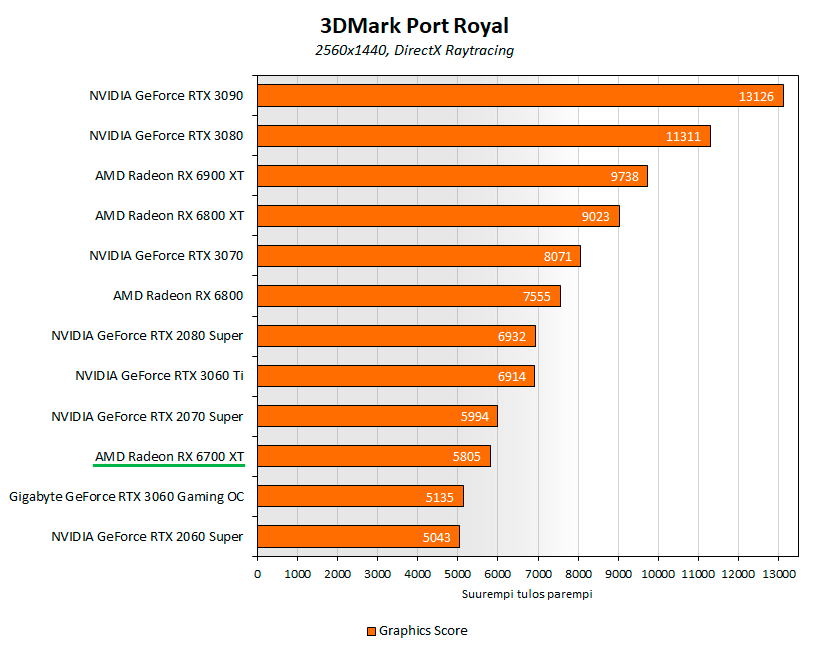Select the x-axis tick label 12000

coord(738,574)
